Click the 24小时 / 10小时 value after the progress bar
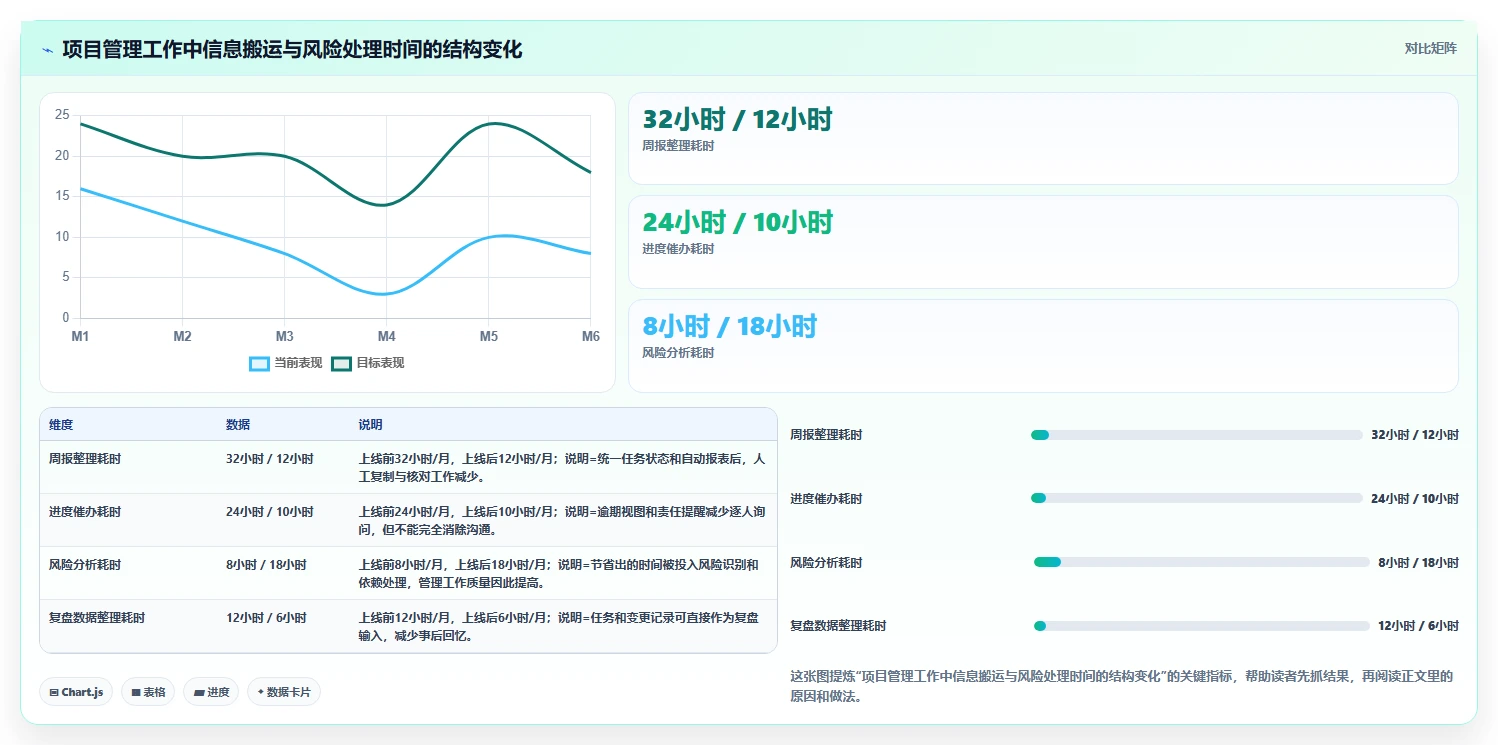 [1415, 499]
